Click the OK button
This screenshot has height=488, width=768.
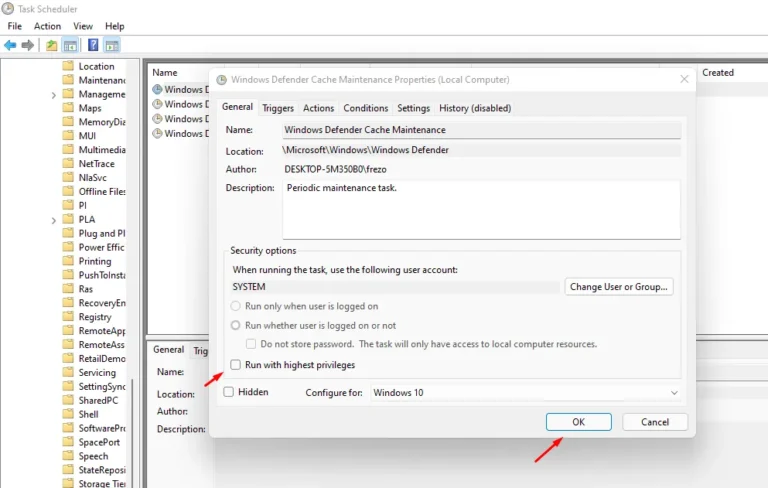578,422
